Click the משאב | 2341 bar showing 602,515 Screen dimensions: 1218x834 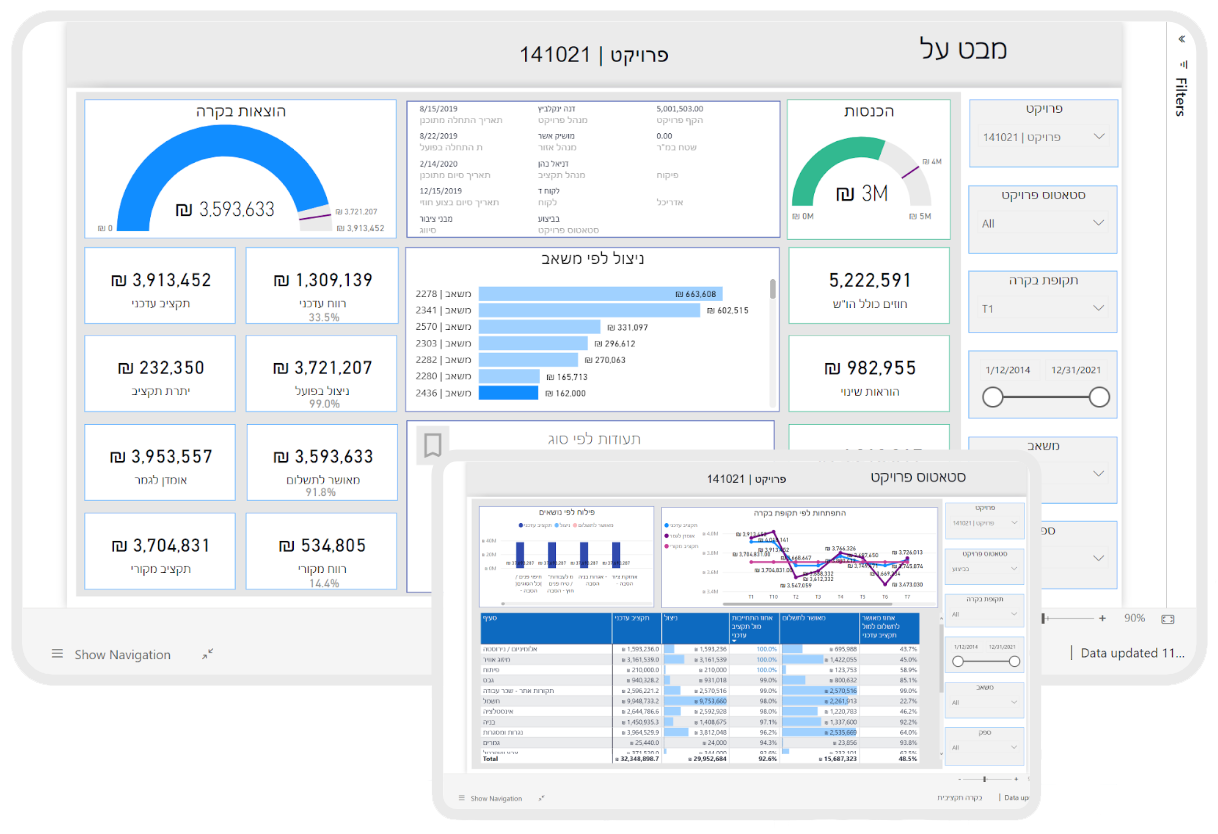tap(590, 311)
